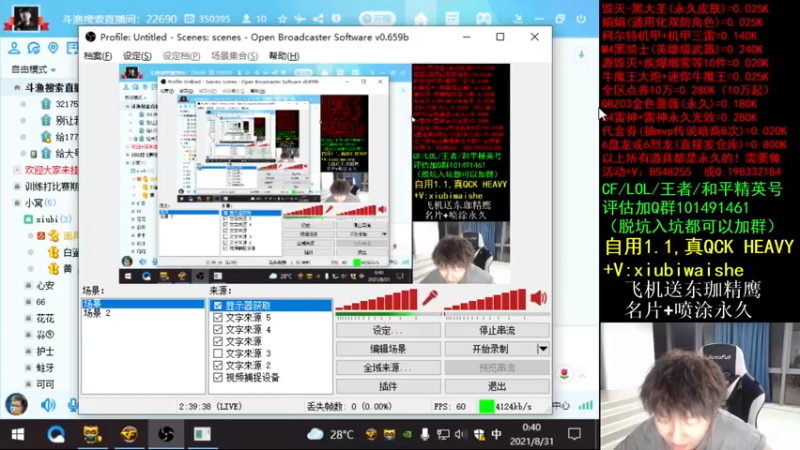This screenshot has width=800, height=450.
Task: Uncheck the 显示器获取 source
Action: (x=218, y=306)
